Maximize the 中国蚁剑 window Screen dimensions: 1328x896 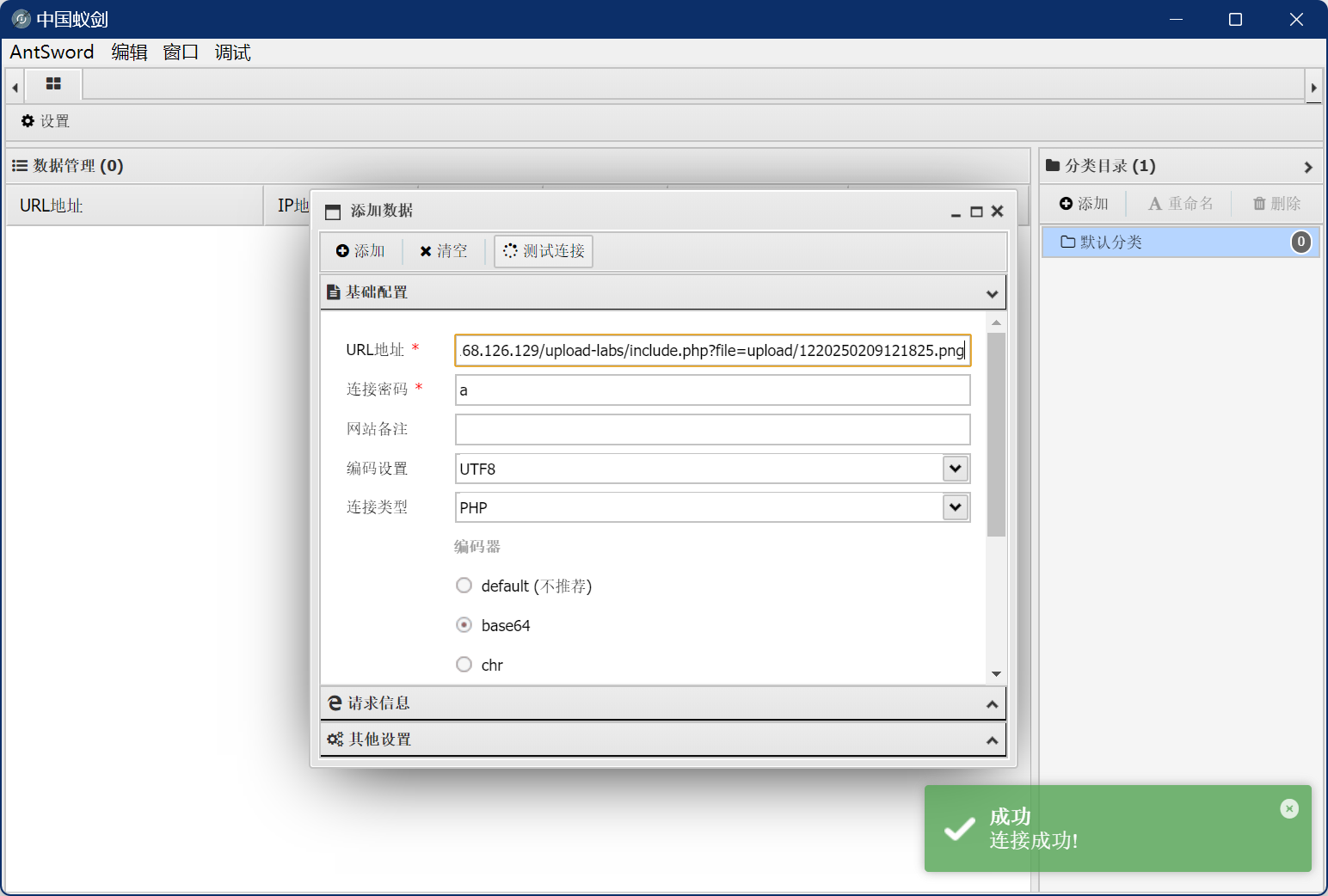click(1235, 19)
